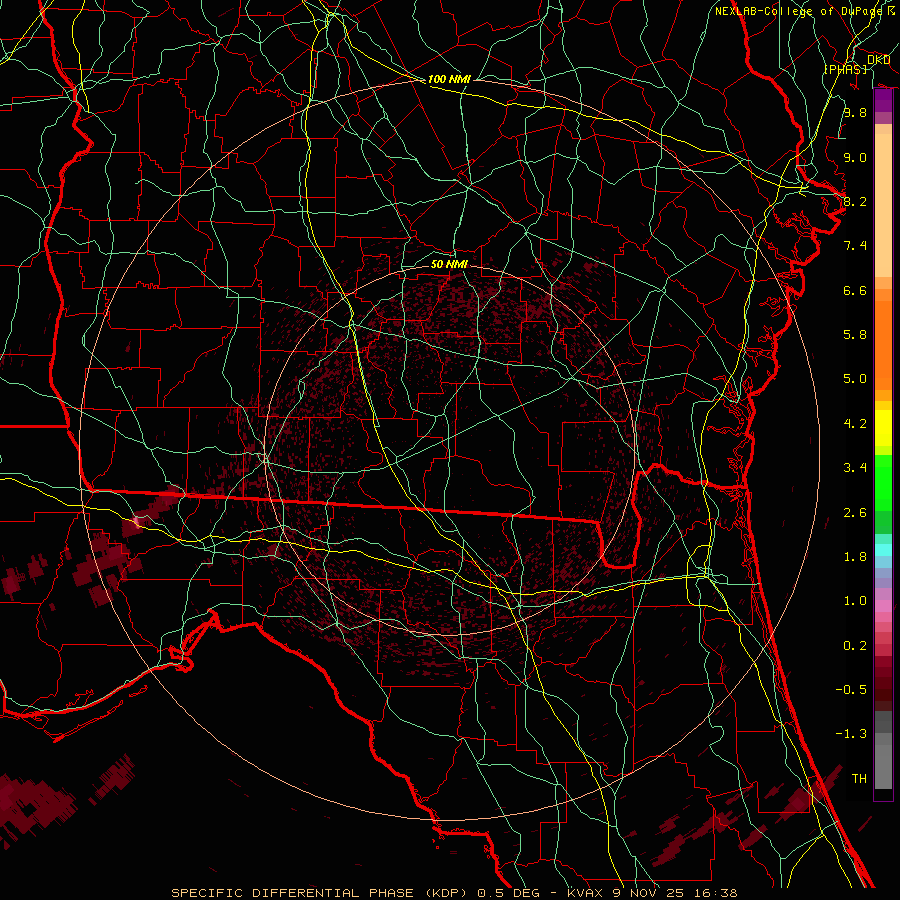Click the 100 NMI range ring label

coord(448,79)
